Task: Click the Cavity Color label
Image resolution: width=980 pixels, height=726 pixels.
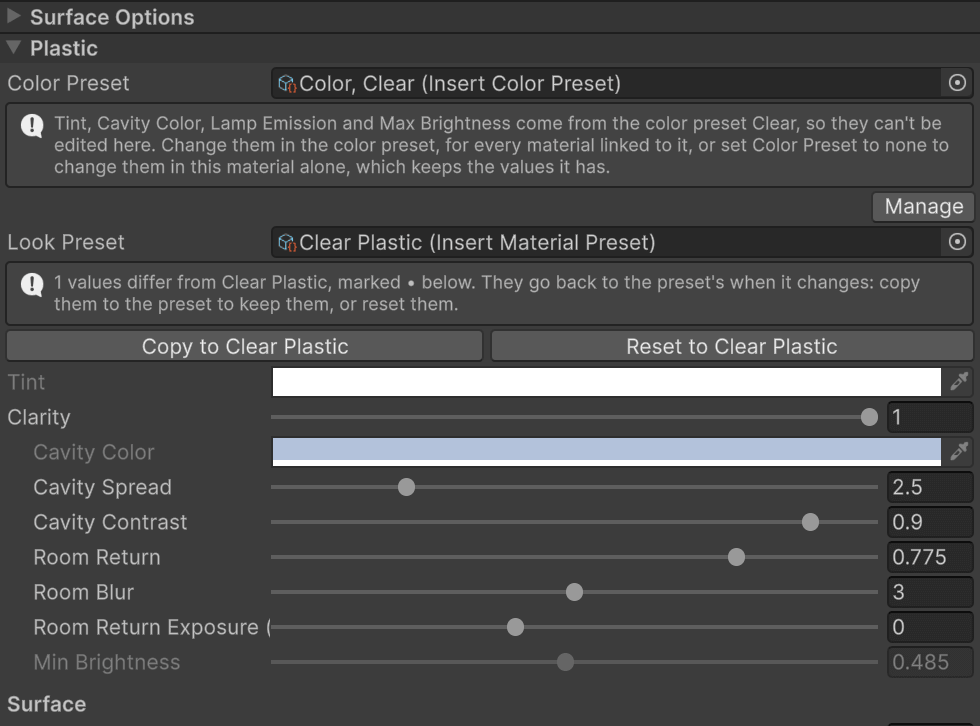Action: (x=93, y=452)
